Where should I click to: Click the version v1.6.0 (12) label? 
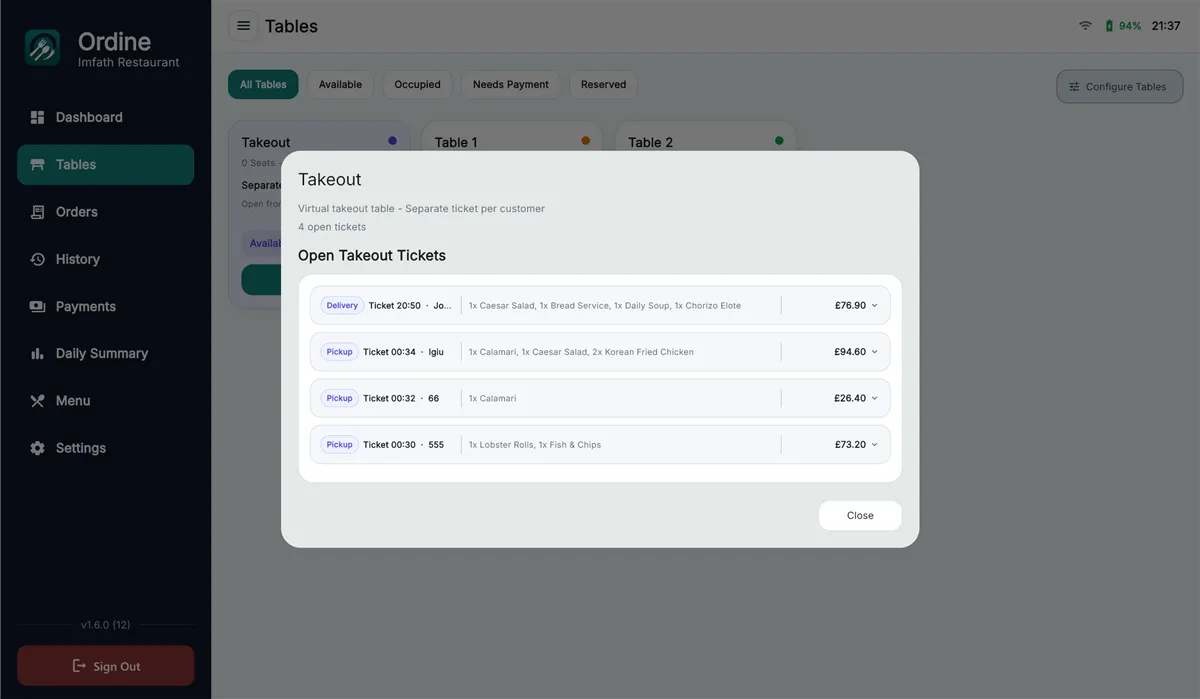(x=106, y=625)
